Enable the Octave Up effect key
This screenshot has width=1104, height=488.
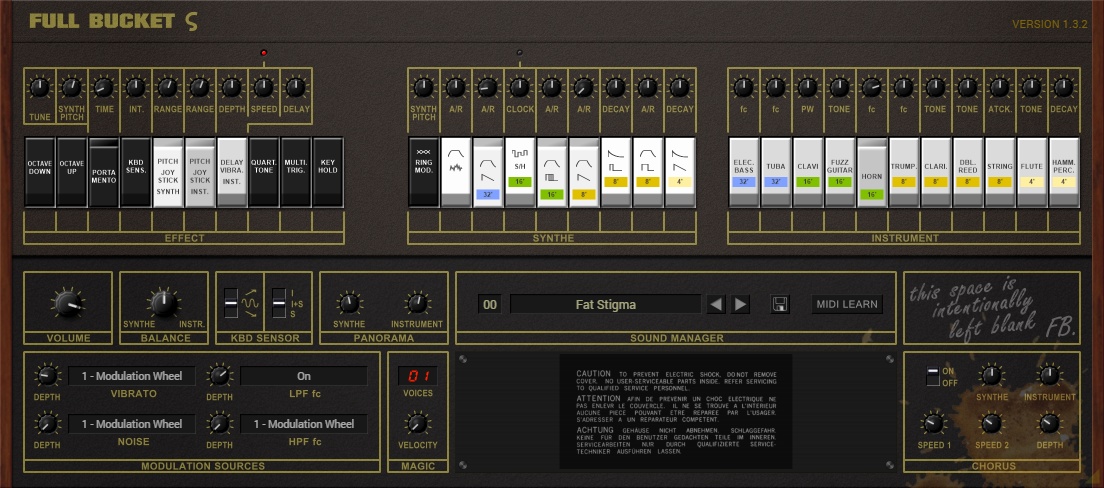pyautogui.click(x=72, y=172)
